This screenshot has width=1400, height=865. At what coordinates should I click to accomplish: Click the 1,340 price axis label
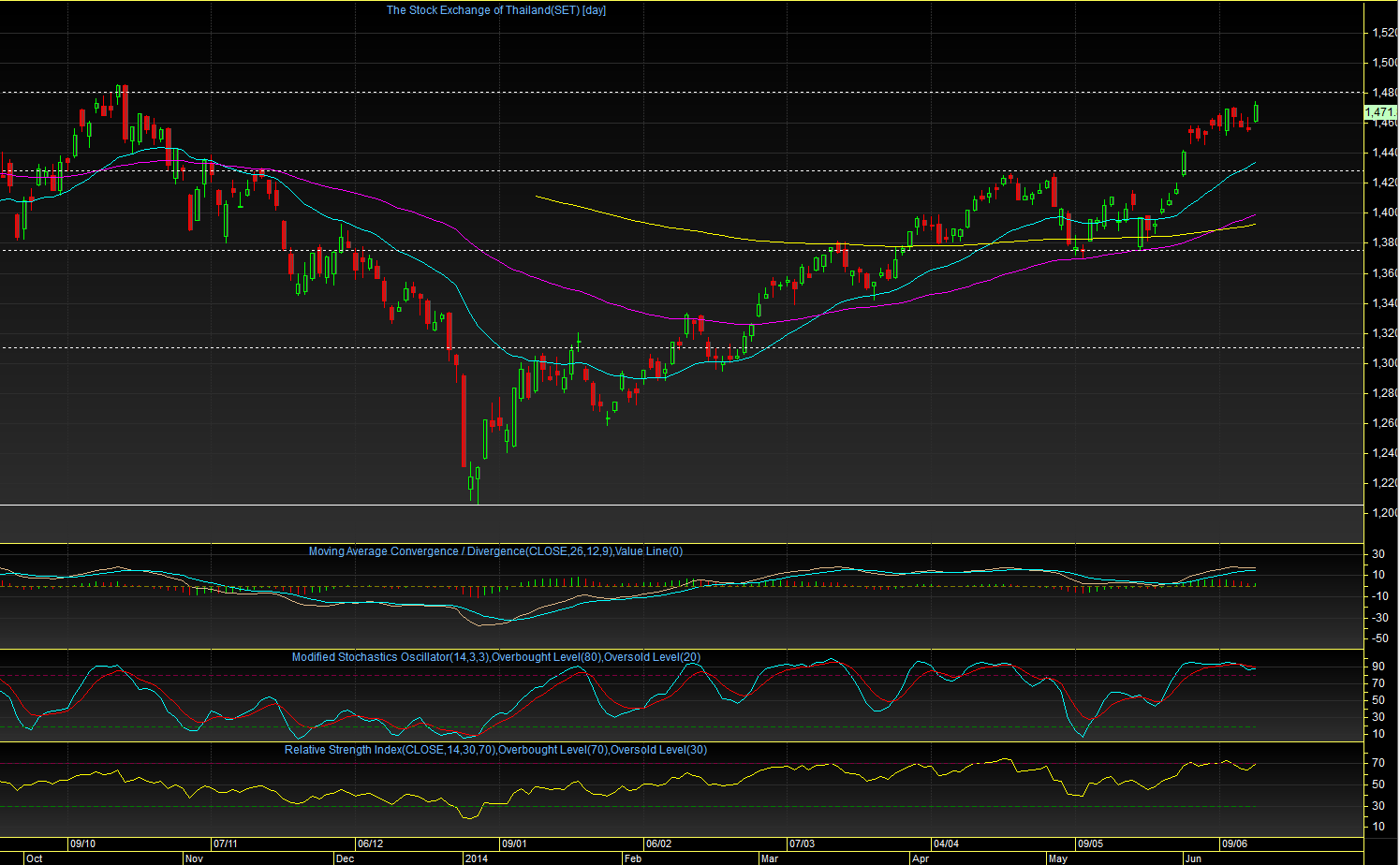point(1385,303)
